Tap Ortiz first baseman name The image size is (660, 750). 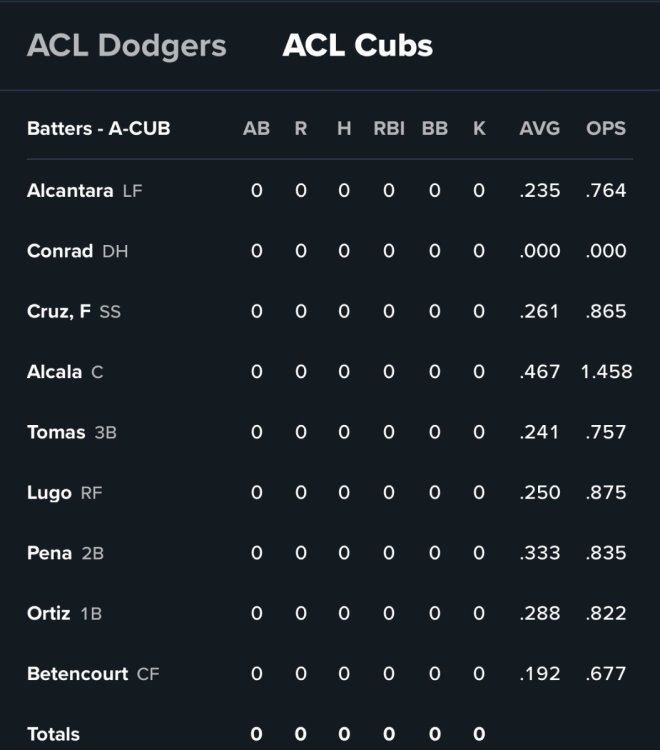49,613
